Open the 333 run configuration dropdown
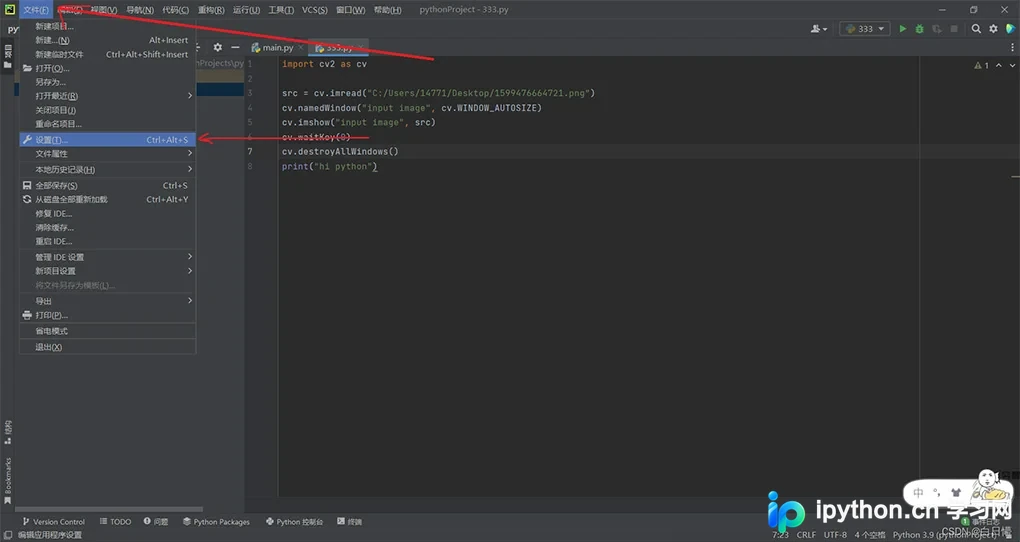This screenshot has height=542, width=1020. [865, 29]
